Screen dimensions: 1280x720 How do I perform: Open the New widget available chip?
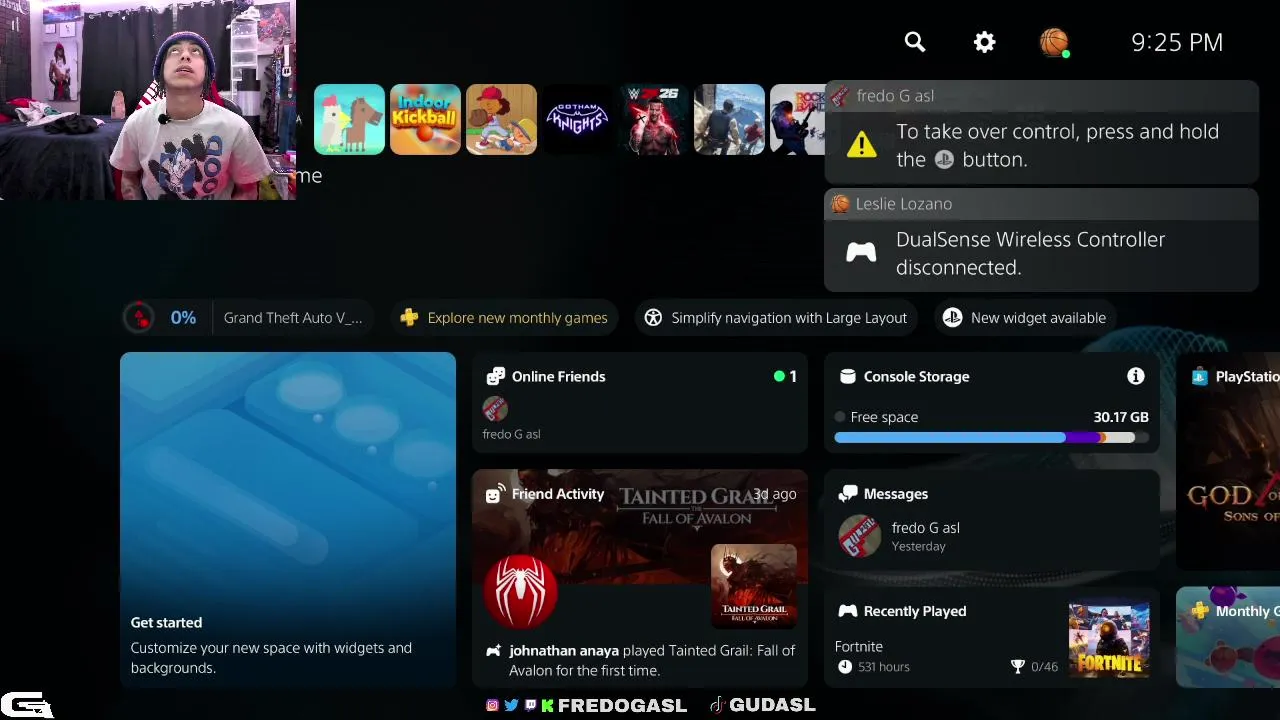[x=1026, y=318]
